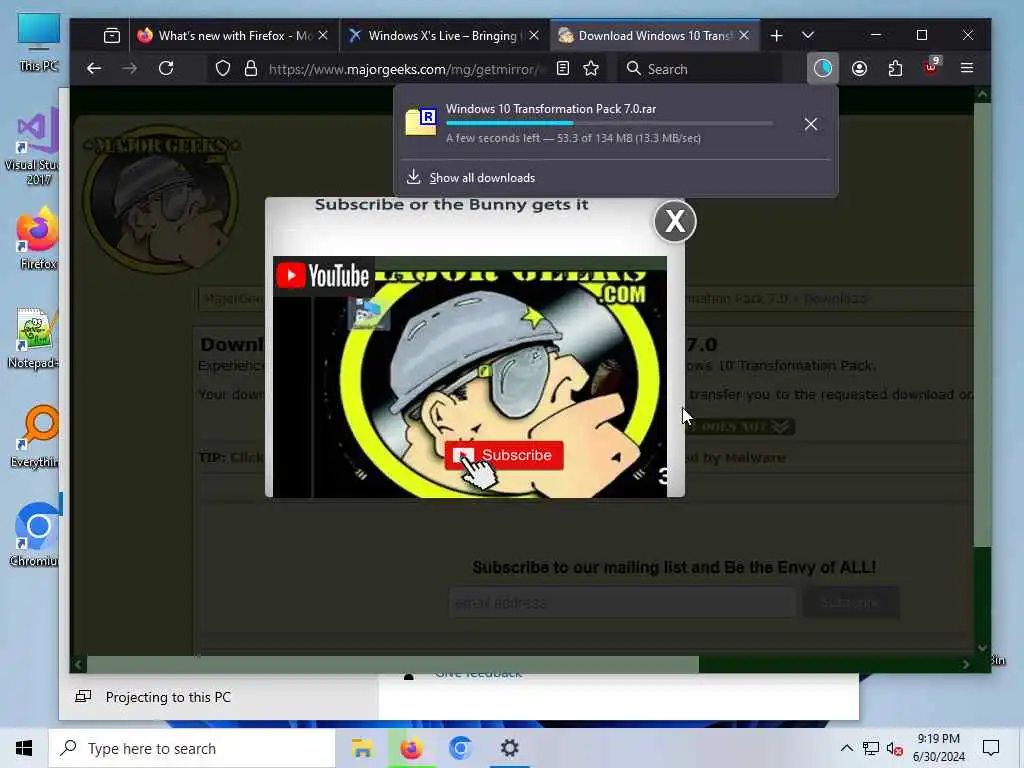The height and width of the screenshot is (768, 1024).
Task: Click the majorgeeks.com URL address bar
Action: coord(404,69)
